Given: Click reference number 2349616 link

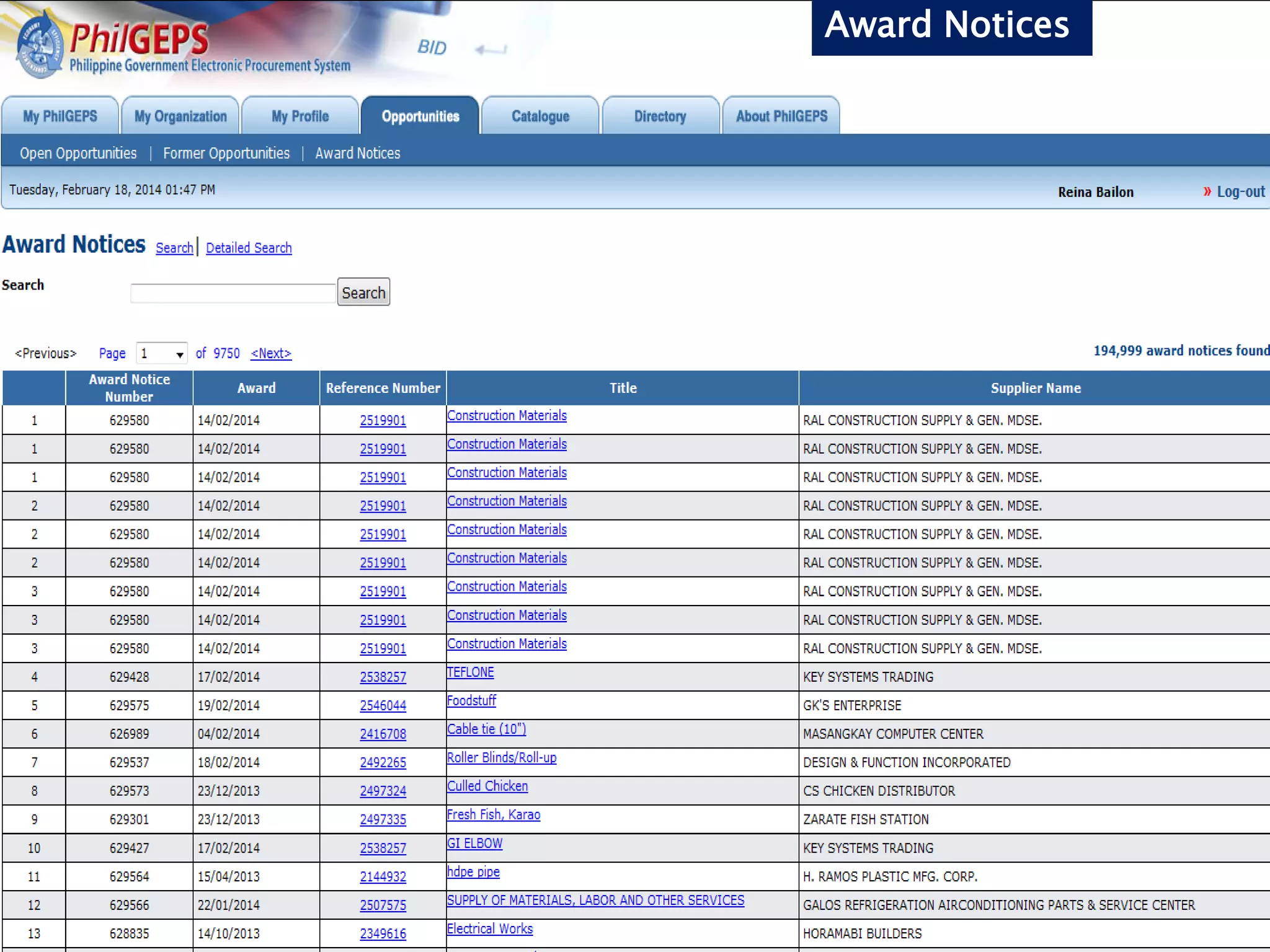Looking at the screenshot, I should [x=383, y=933].
